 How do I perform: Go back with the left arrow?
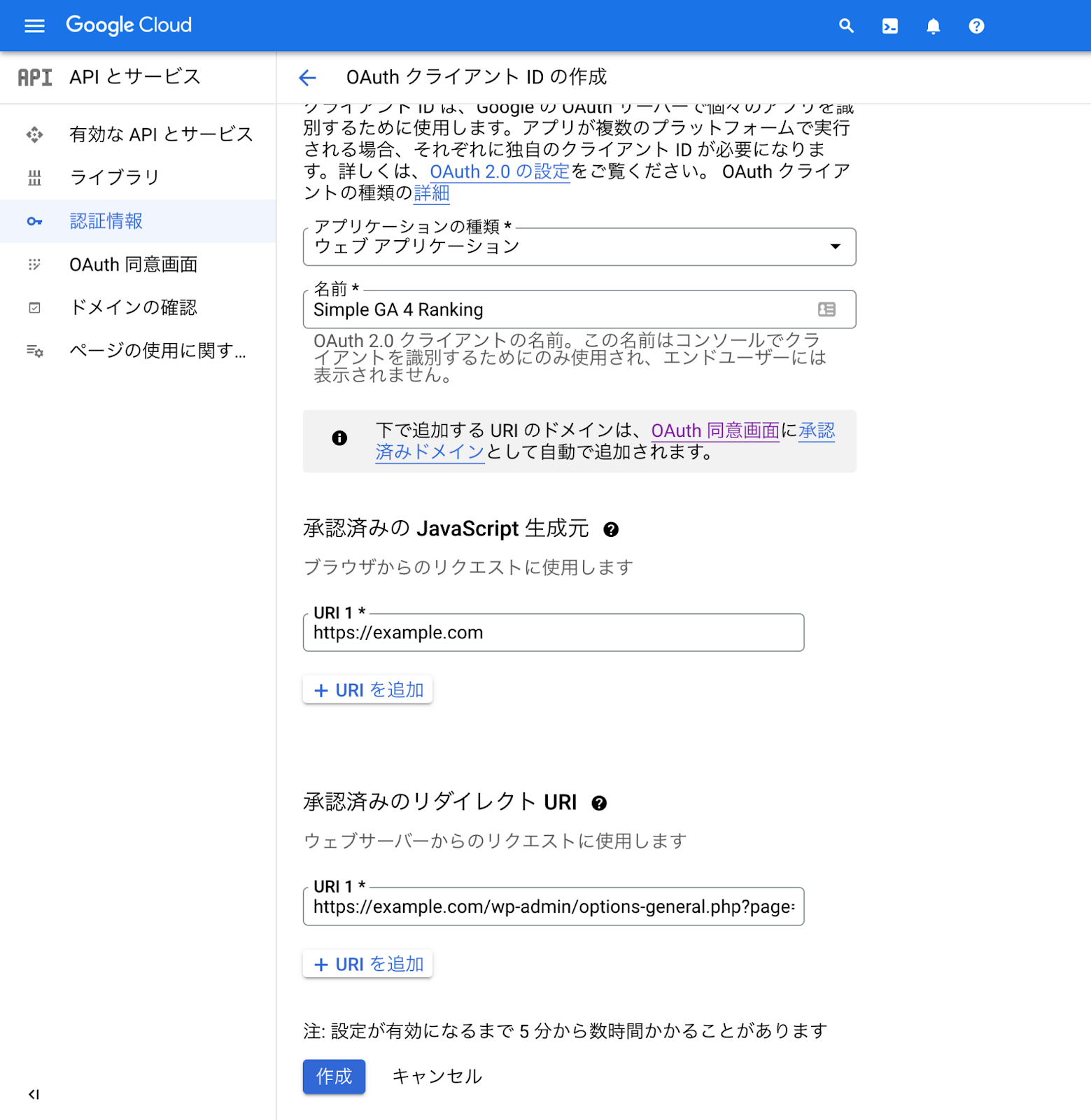pyautogui.click(x=307, y=77)
